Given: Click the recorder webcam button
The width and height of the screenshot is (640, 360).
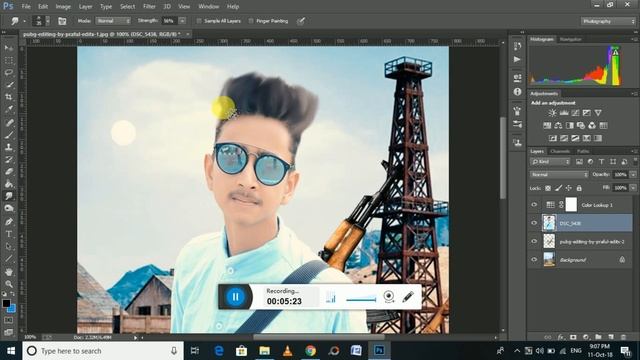Looking at the screenshot, I should pos(389,297).
